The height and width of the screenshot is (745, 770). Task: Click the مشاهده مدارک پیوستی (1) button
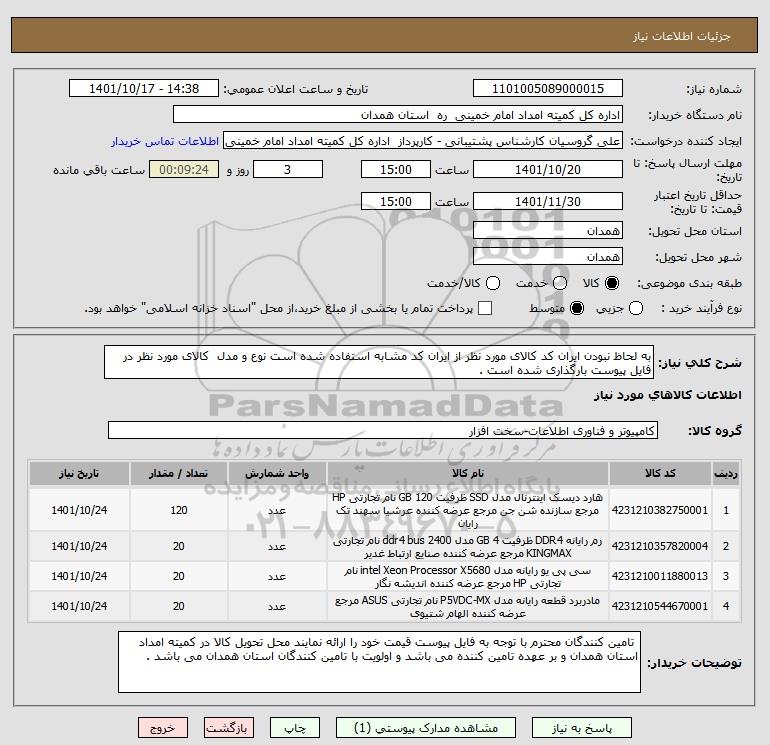coord(426,728)
